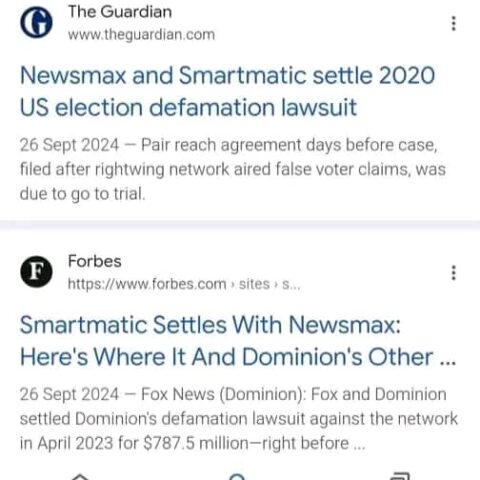Screen dimensions: 480x480
Task: Tap The Guardian circular logo icon
Action: 36,23
